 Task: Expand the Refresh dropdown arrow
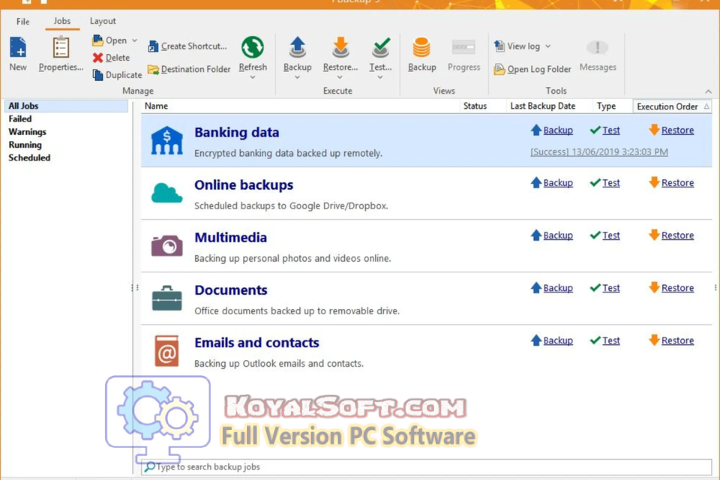[x=253, y=78]
